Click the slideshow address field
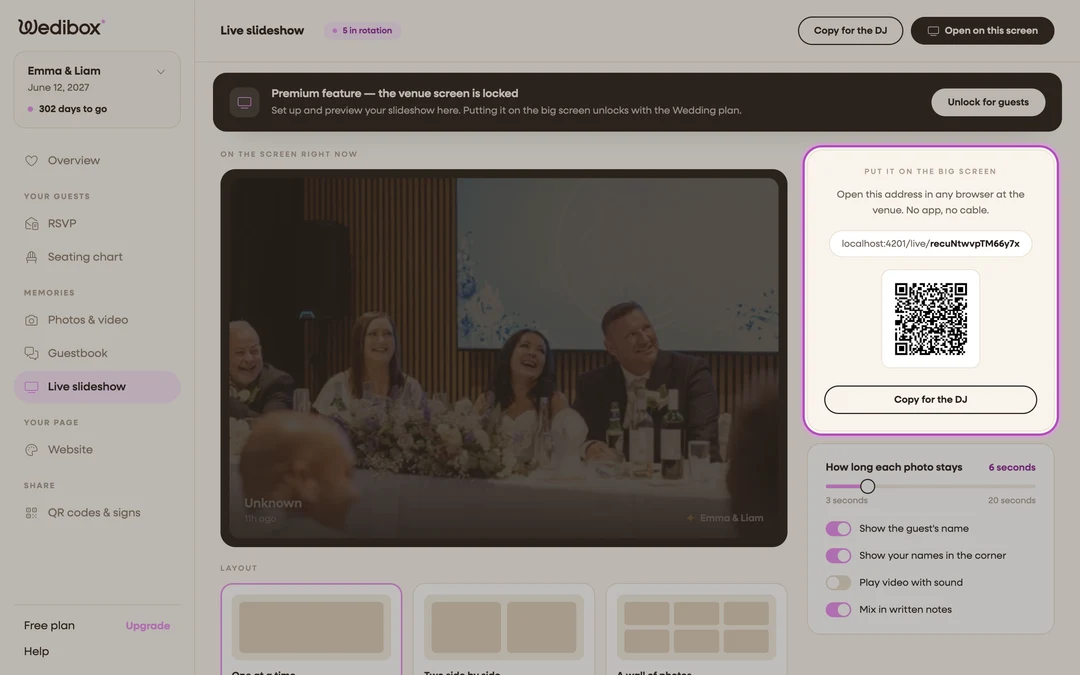 click(931, 244)
